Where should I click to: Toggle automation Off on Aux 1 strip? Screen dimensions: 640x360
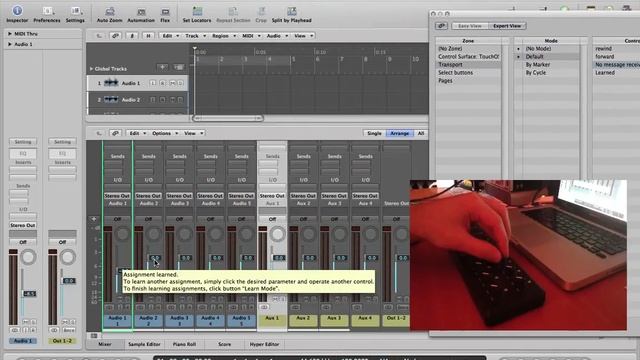pyautogui.click(x=272, y=219)
